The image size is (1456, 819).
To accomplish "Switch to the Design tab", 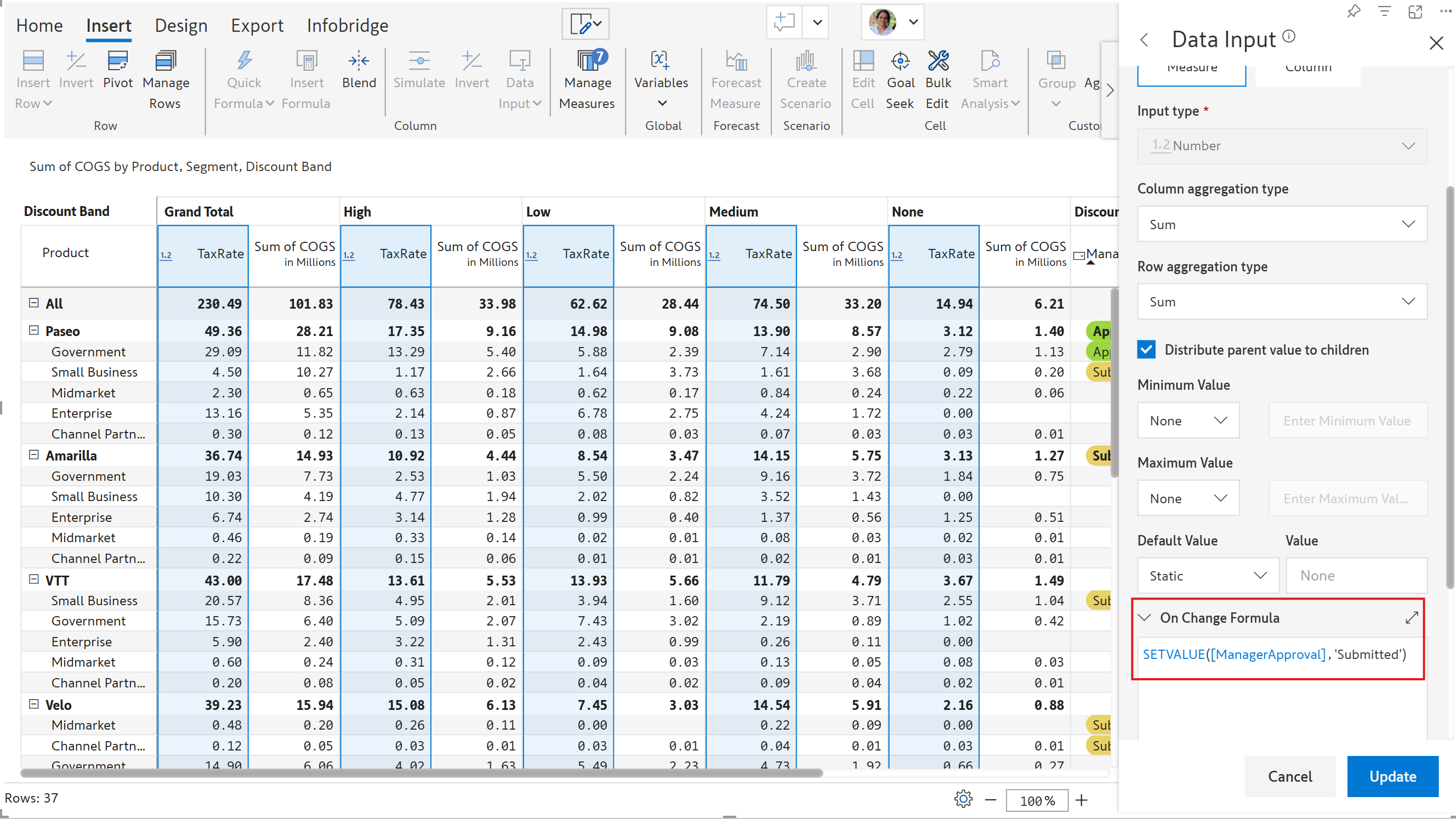I will click(181, 25).
